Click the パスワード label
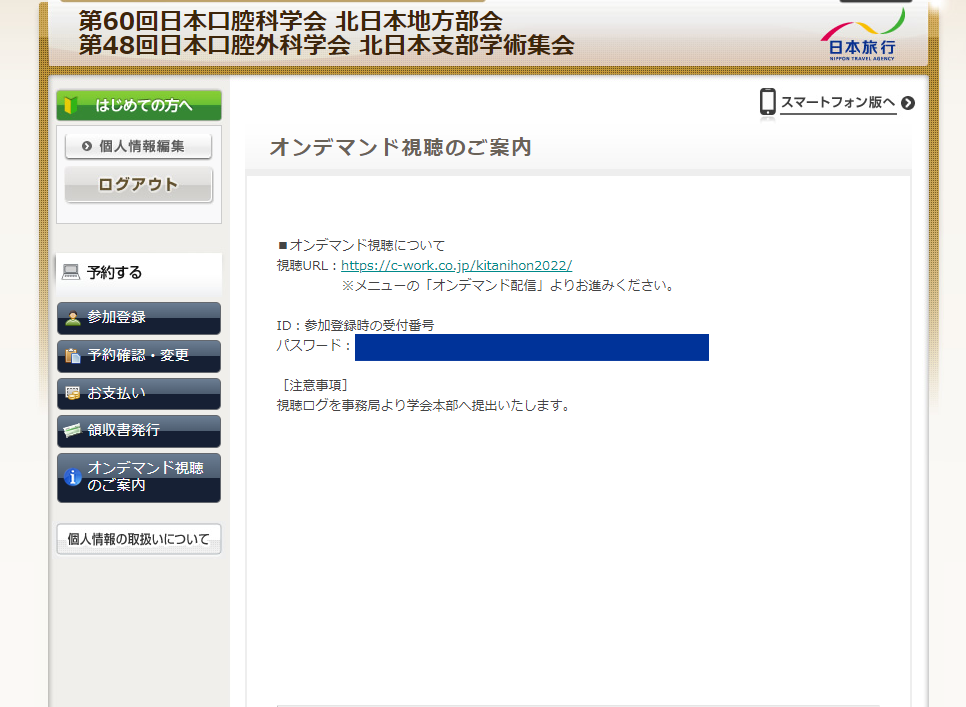Viewport: 966px width, 707px height. pyautogui.click(x=313, y=345)
